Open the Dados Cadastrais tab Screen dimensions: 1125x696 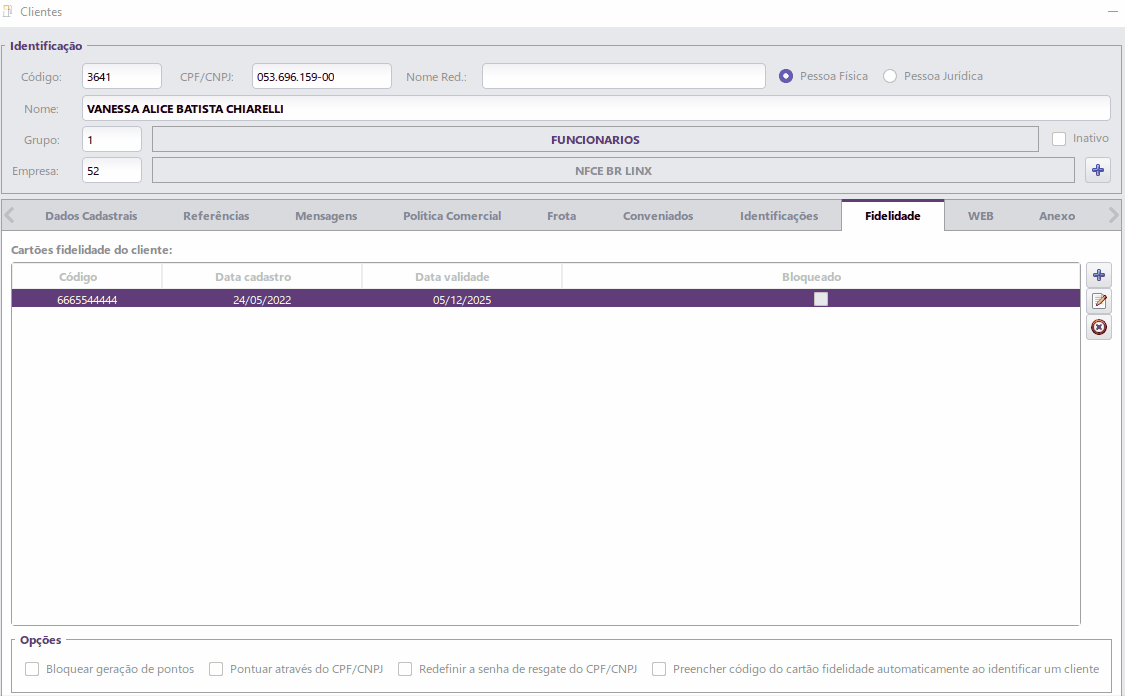click(x=91, y=216)
